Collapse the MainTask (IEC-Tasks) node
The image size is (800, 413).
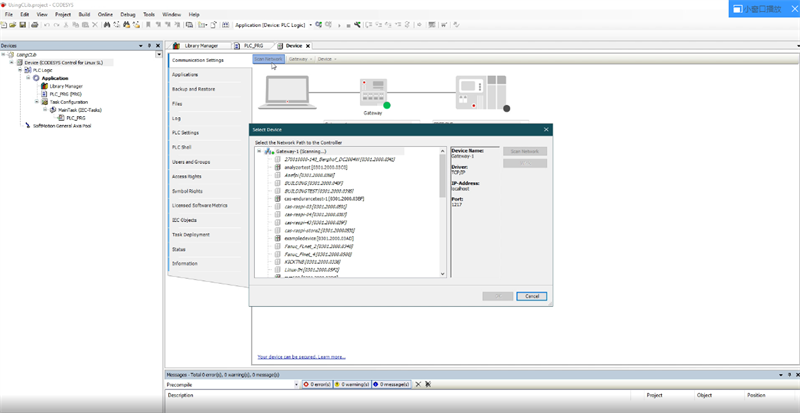[x=45, y=110]
